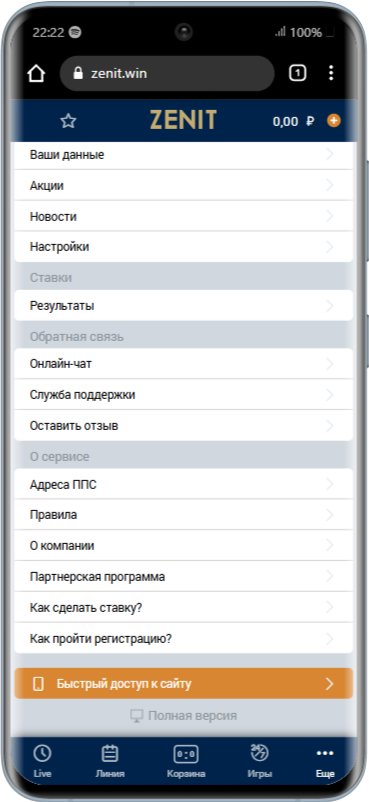
Task: Tap the Live tab label
Action: click(x=42, y=773)
